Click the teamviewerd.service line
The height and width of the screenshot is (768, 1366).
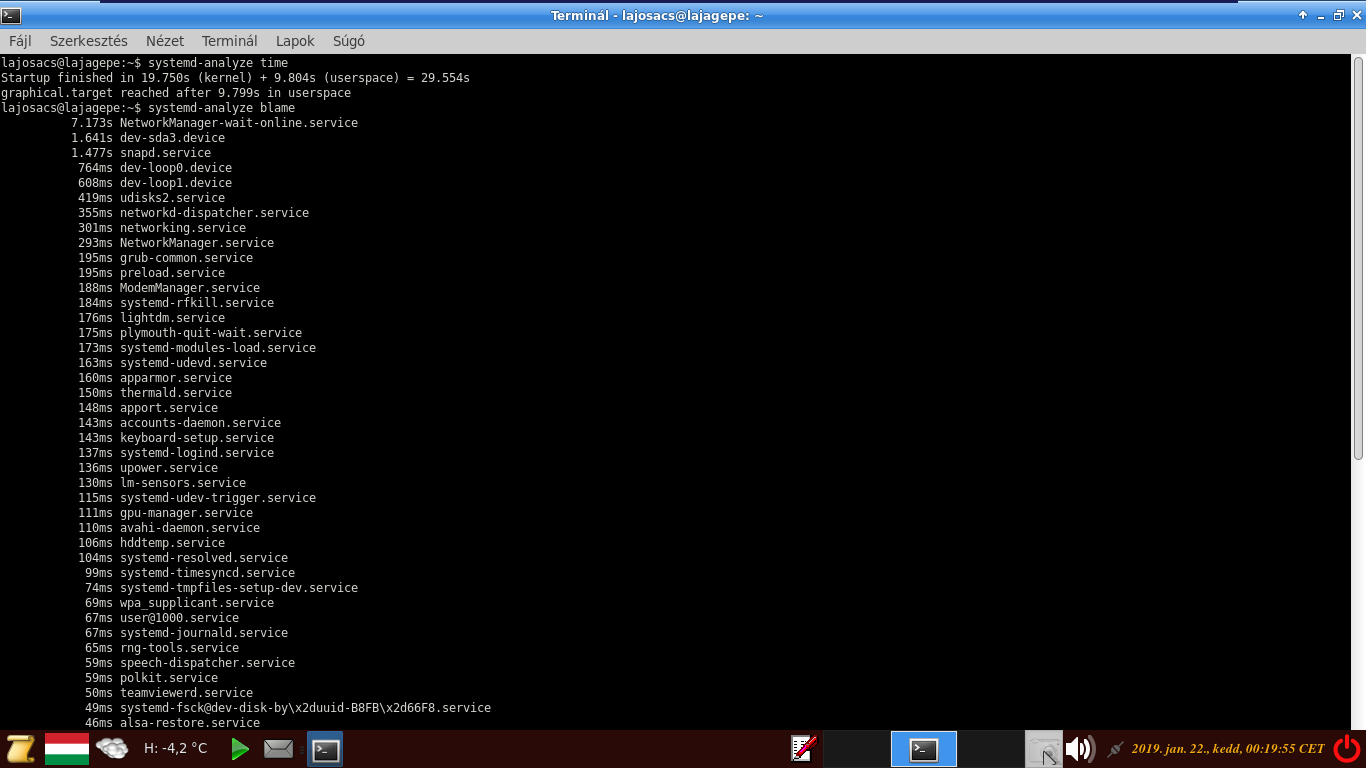click(169, 693)
